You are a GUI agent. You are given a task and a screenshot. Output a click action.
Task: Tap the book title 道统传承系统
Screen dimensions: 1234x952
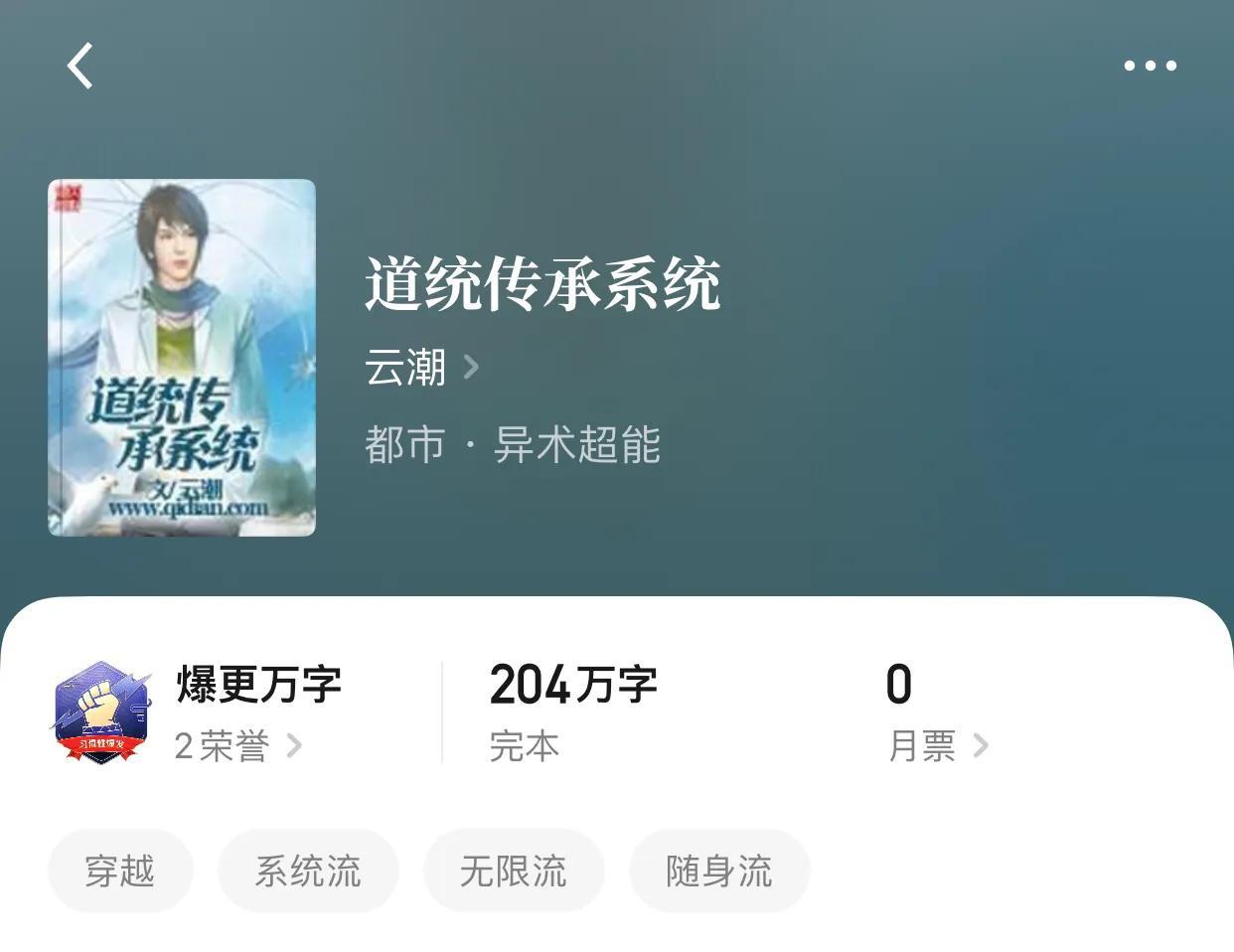click(x=542, y=284)
